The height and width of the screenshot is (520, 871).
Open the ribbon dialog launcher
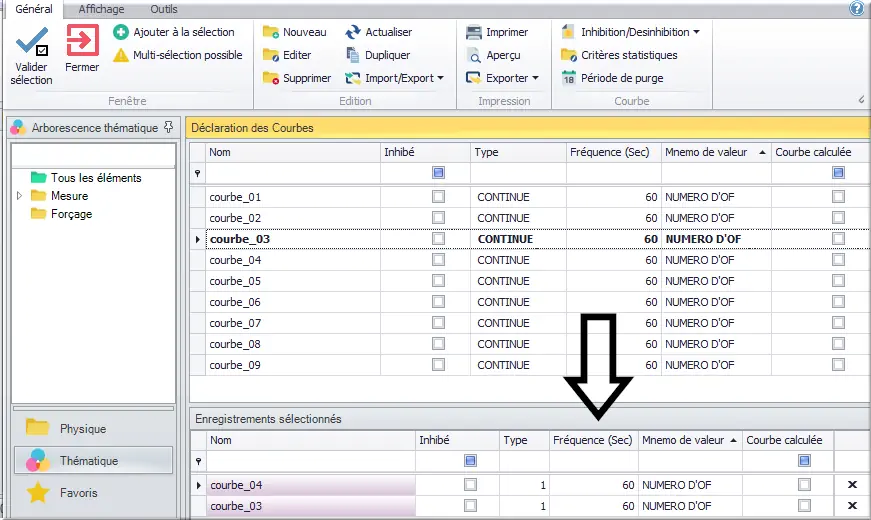pos(861,100)
